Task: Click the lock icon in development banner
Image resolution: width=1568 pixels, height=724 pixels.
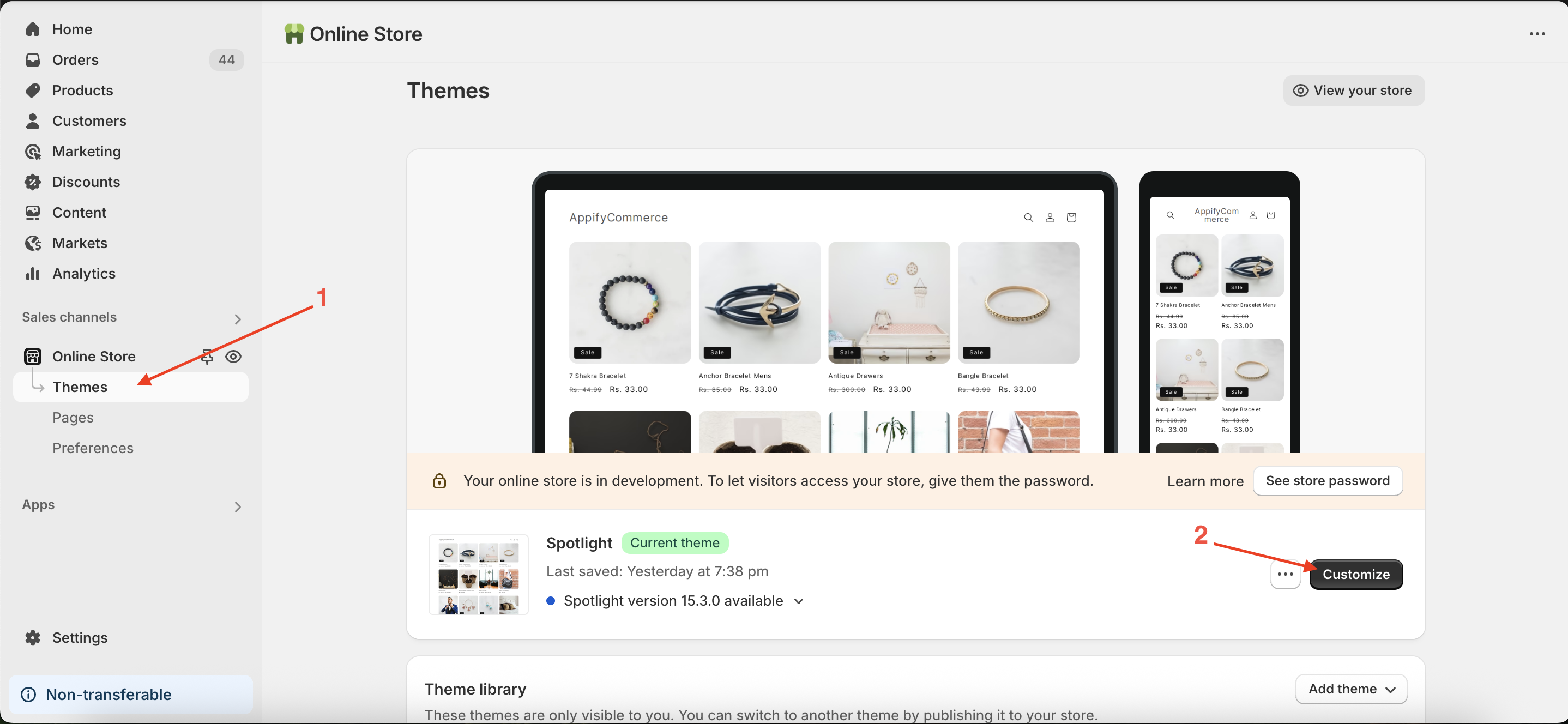Action: coord(439,481)
